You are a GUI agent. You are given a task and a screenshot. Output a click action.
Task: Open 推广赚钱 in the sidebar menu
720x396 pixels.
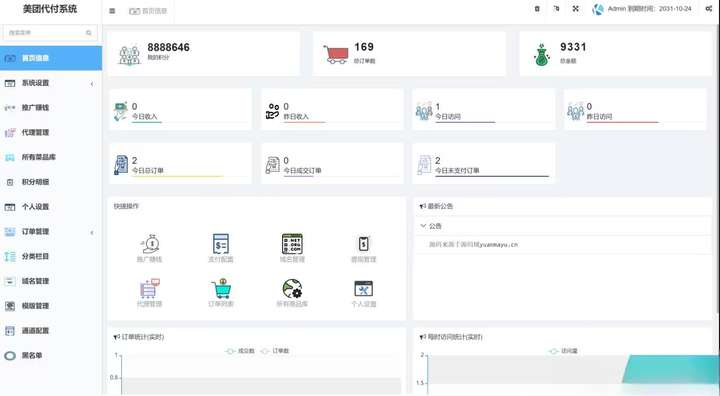(51, 107)
